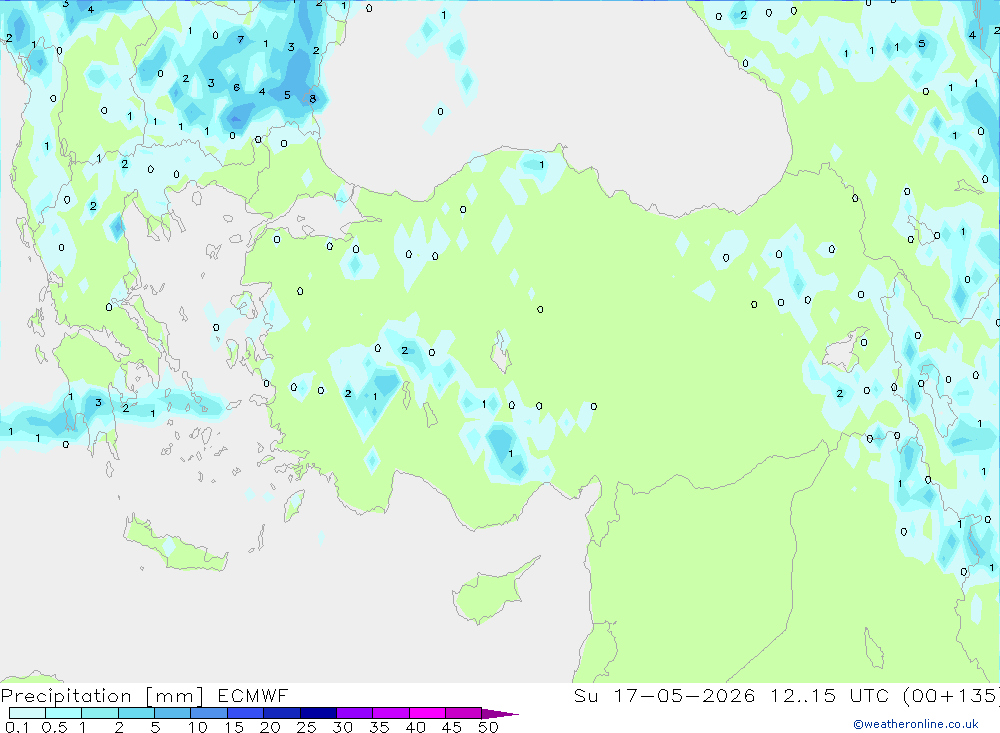Screen dimensions: 1000x733
Task: Click the legend scale label '25'
Action: pos(307,727)
